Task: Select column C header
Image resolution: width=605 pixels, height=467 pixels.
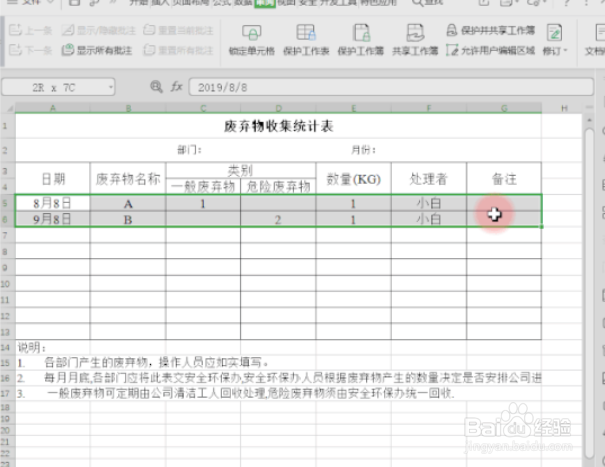Action: (203, 108)
